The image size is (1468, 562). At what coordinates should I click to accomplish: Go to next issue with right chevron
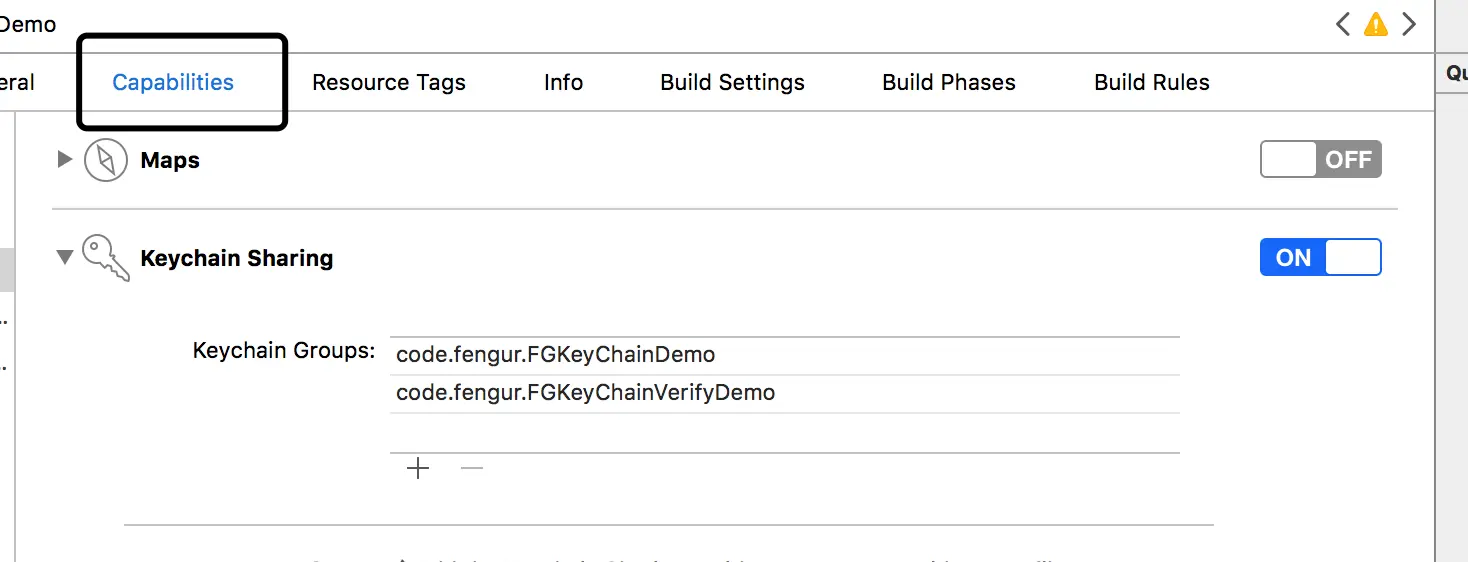[x=1409, y=24]
